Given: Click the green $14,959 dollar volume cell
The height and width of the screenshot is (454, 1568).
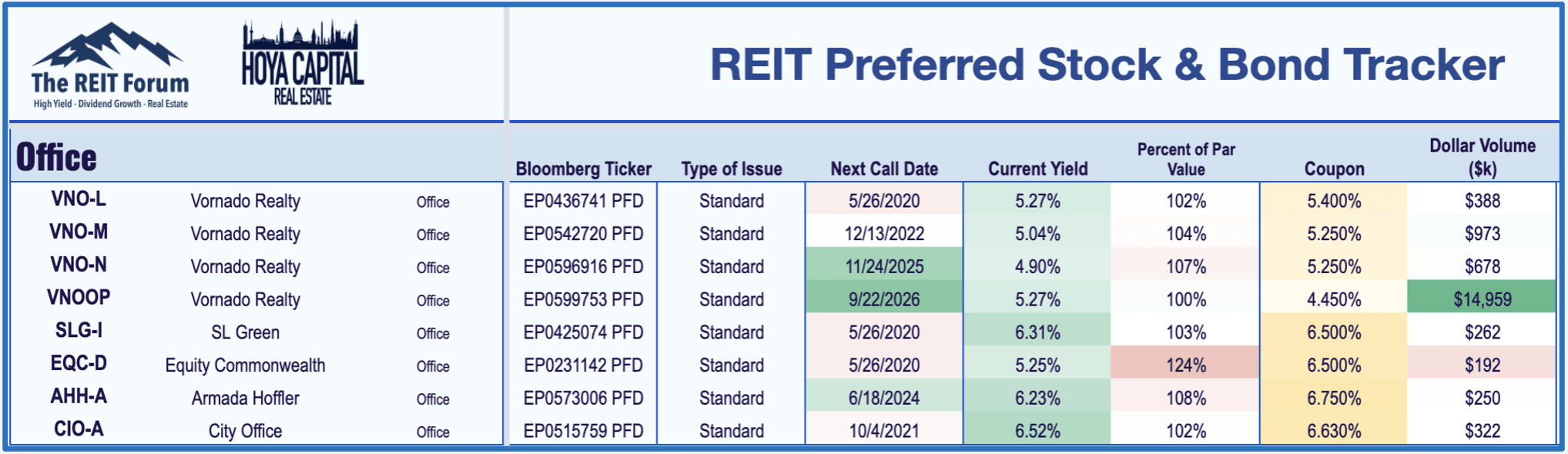Looking at the screenshot, I should click(1482, 299).
